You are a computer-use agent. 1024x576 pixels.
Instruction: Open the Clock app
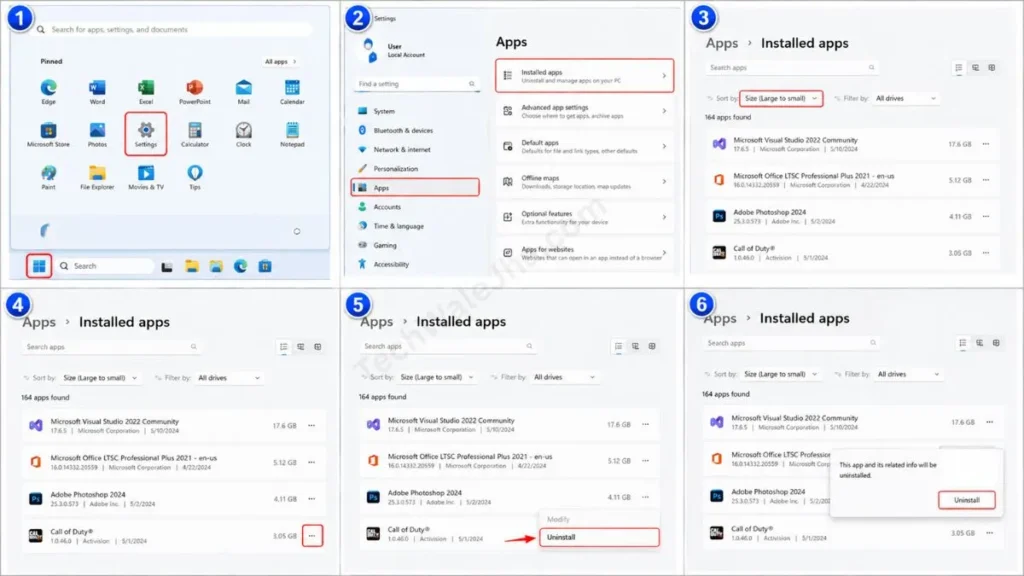pos(244,135)
